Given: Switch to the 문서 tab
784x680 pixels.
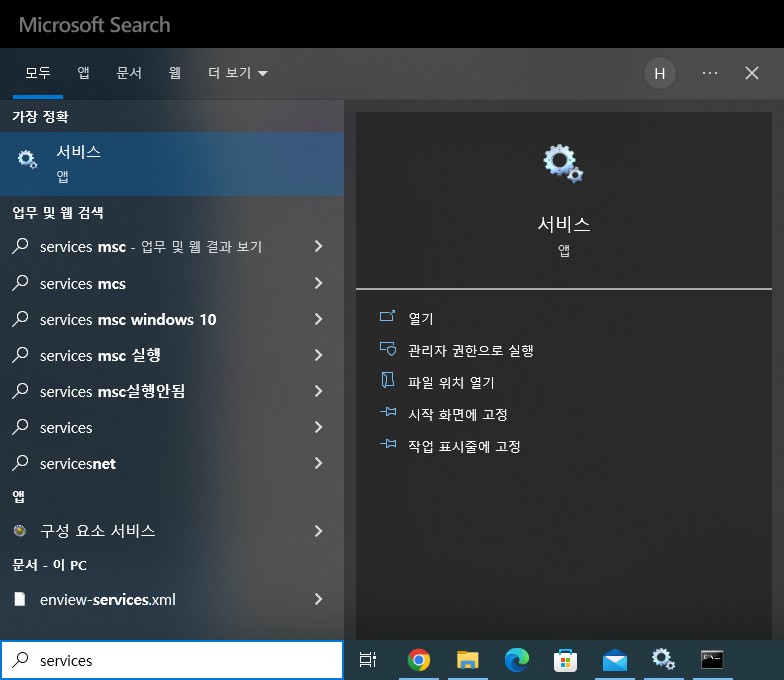Looking at the screenshot, I should 129,73.
